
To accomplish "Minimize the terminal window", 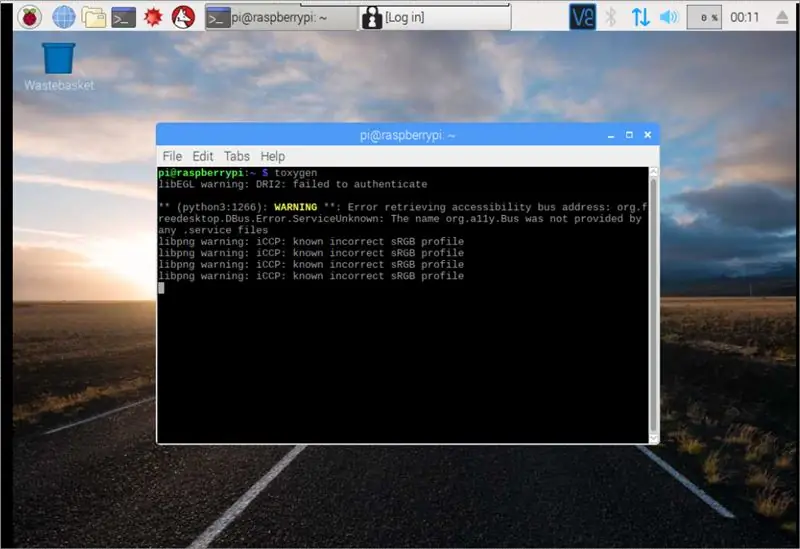I will coord(611,135).
